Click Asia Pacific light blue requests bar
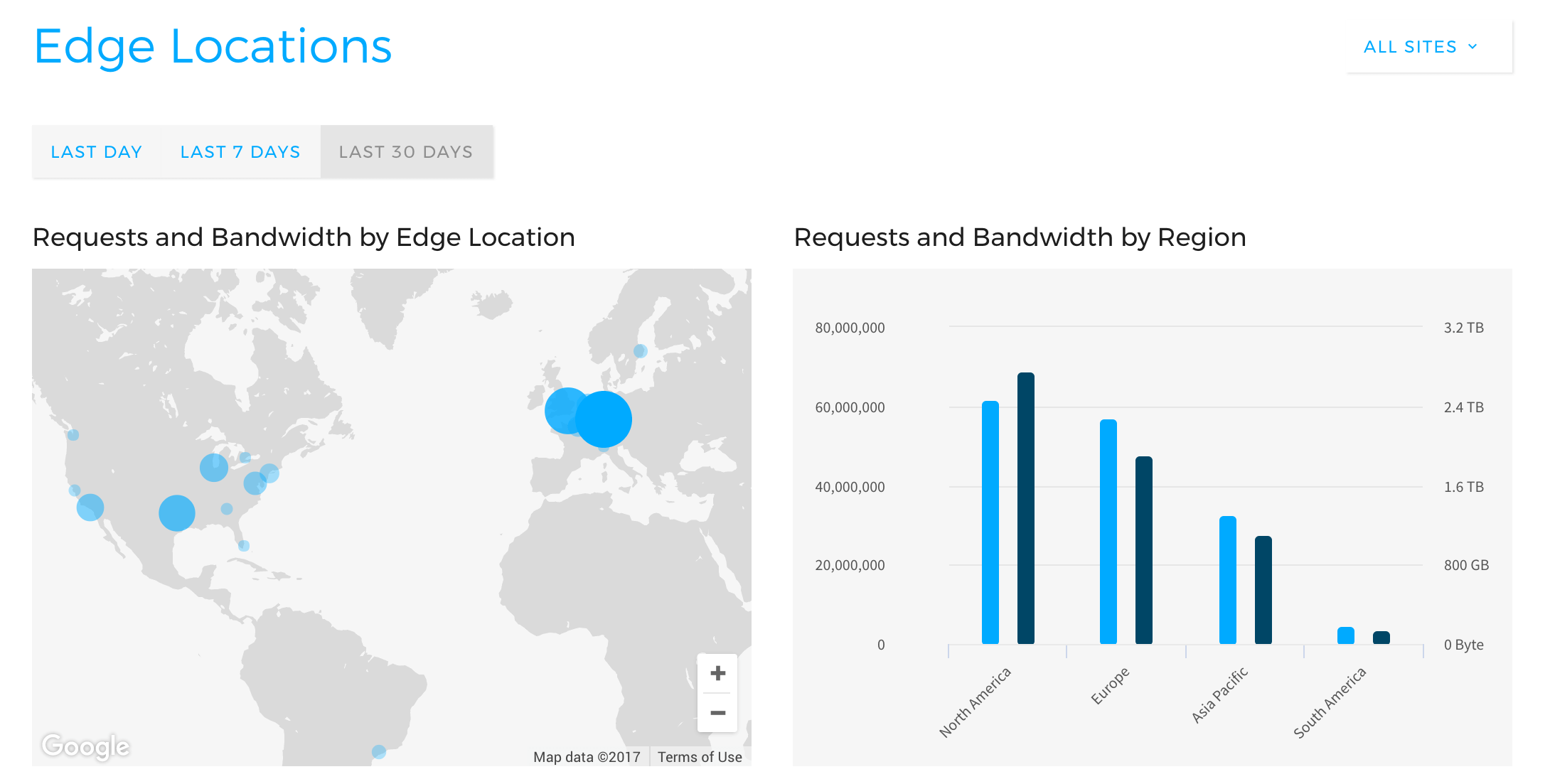This screenshot has width=1550, height=784. pyautogui.click(x=1228, y=580)
